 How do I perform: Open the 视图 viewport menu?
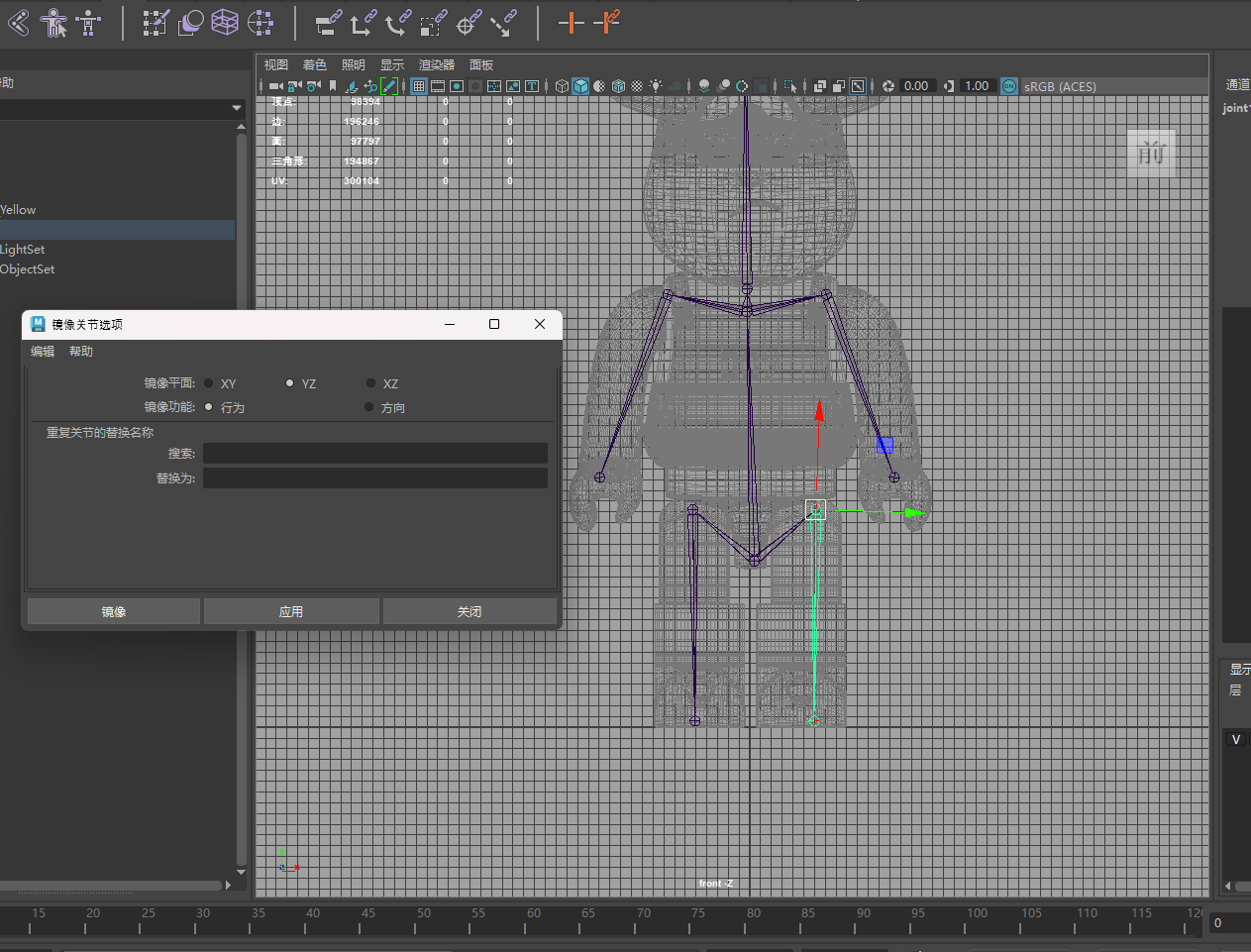275,64
